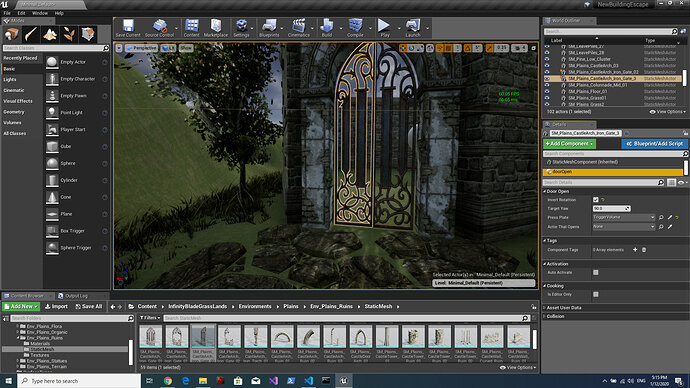
Task: Toggle visibility of SM_Plains_Grass01
Action: 547,98
